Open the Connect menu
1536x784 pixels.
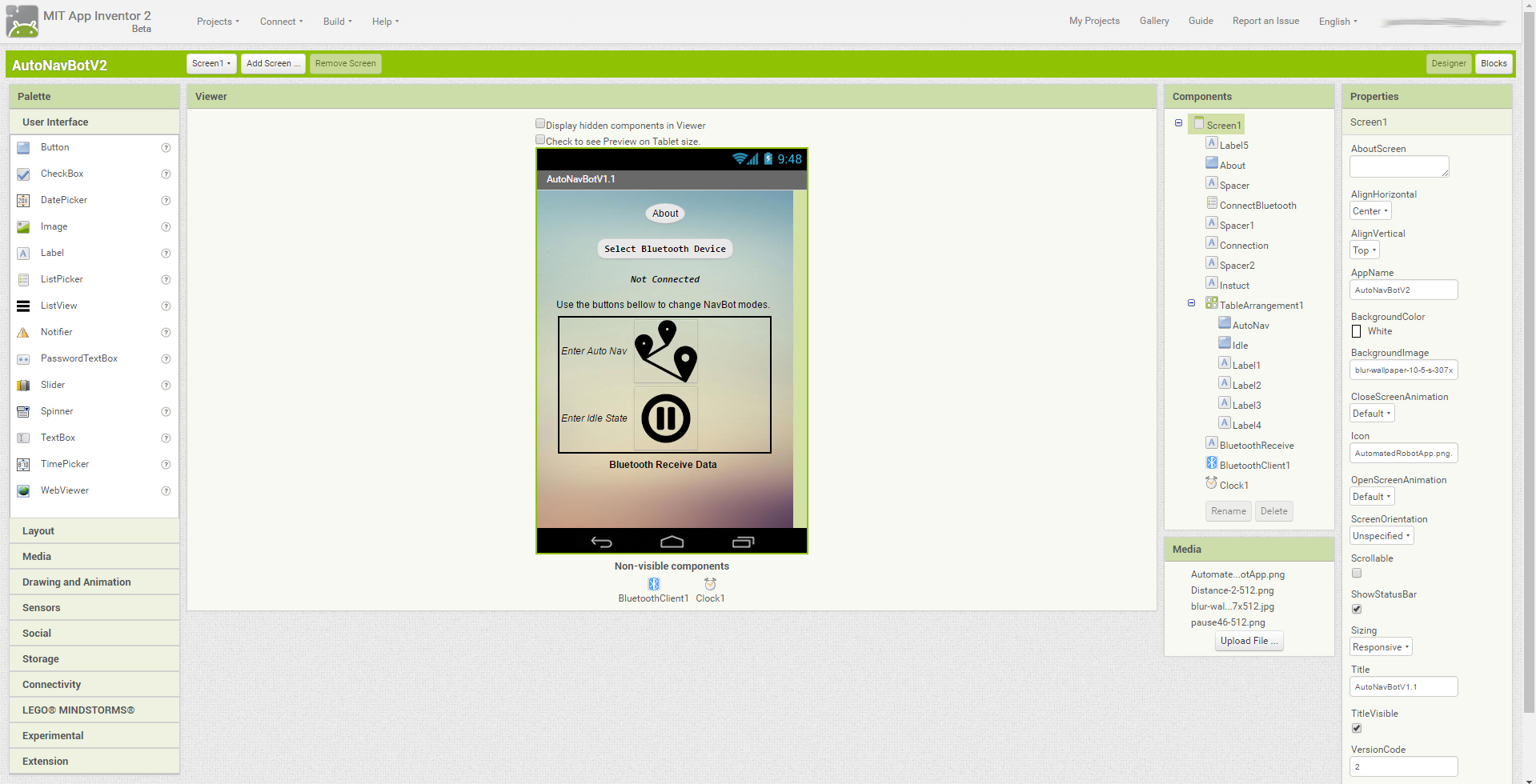(x=281, y=22)
